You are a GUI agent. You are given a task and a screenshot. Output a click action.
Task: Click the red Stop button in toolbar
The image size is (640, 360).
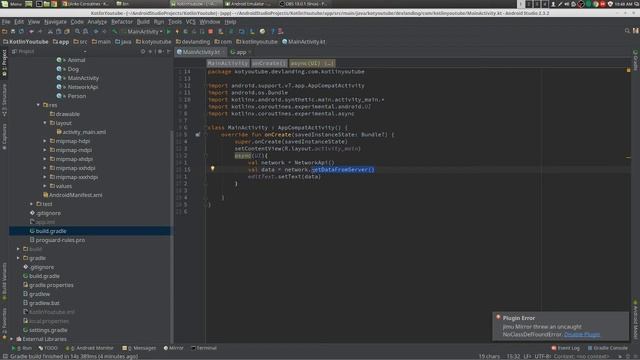tap(211, 31)
